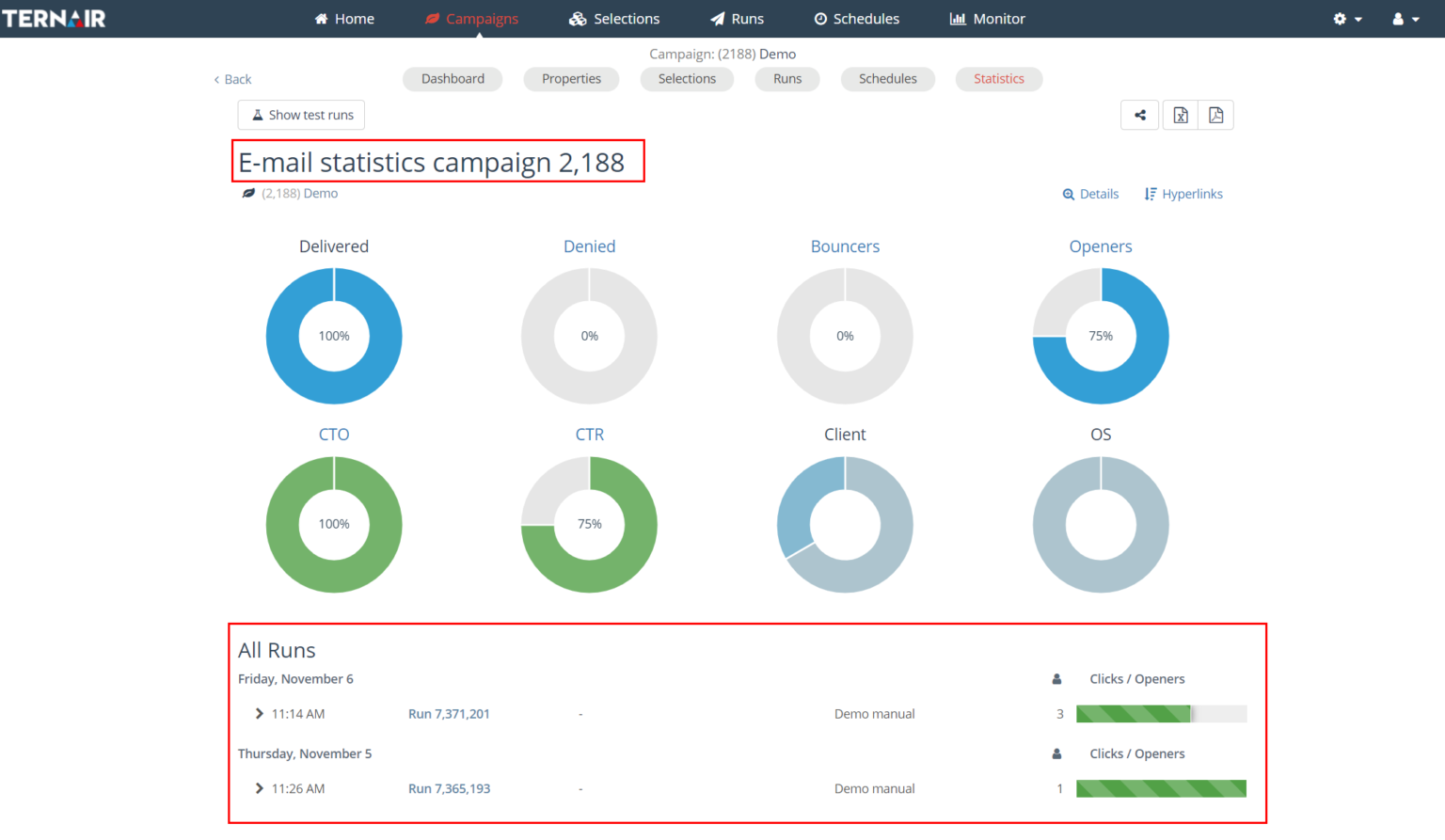Viewport: 1445px width, 840px height.
Task: Click the Client donut chart
Action: (845, 524)
